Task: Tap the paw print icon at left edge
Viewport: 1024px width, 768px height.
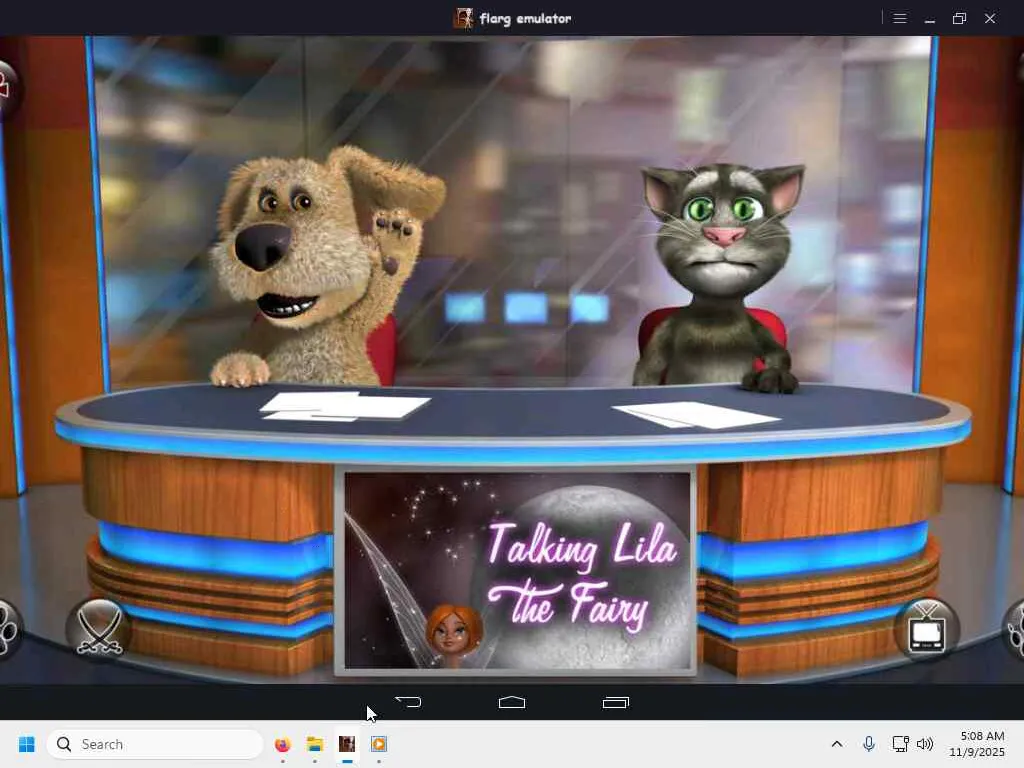Action: 9,629
